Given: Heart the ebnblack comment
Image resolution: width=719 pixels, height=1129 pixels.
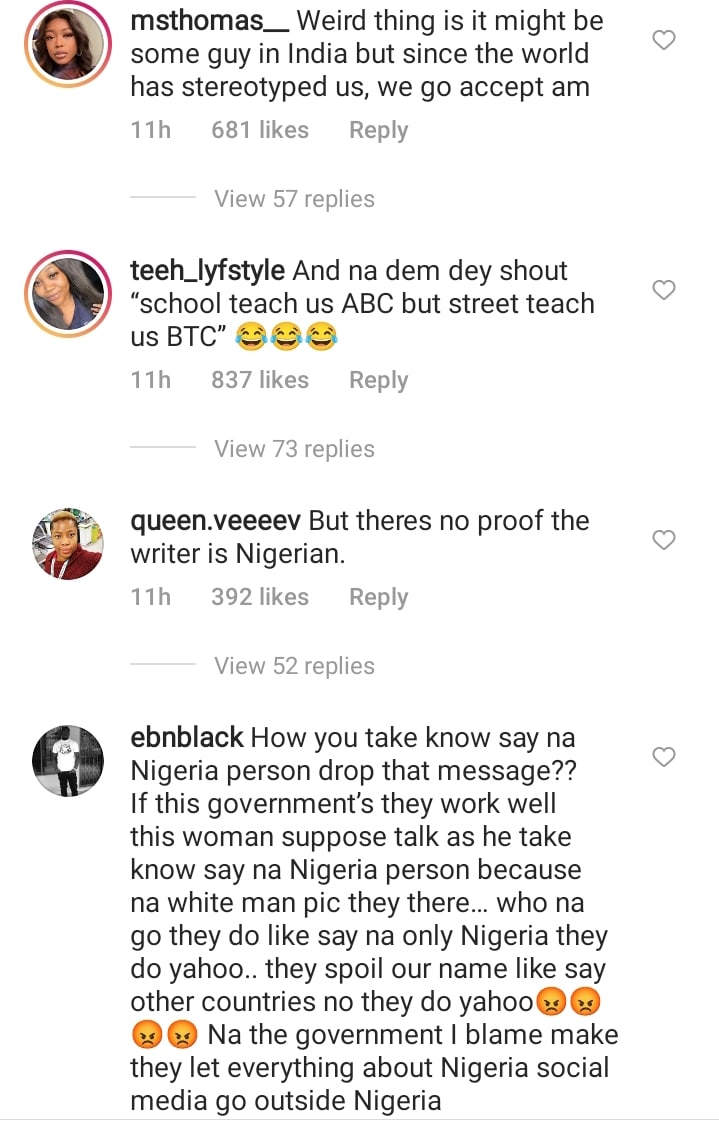Looking at the screenshot, I should pos(664,757).
